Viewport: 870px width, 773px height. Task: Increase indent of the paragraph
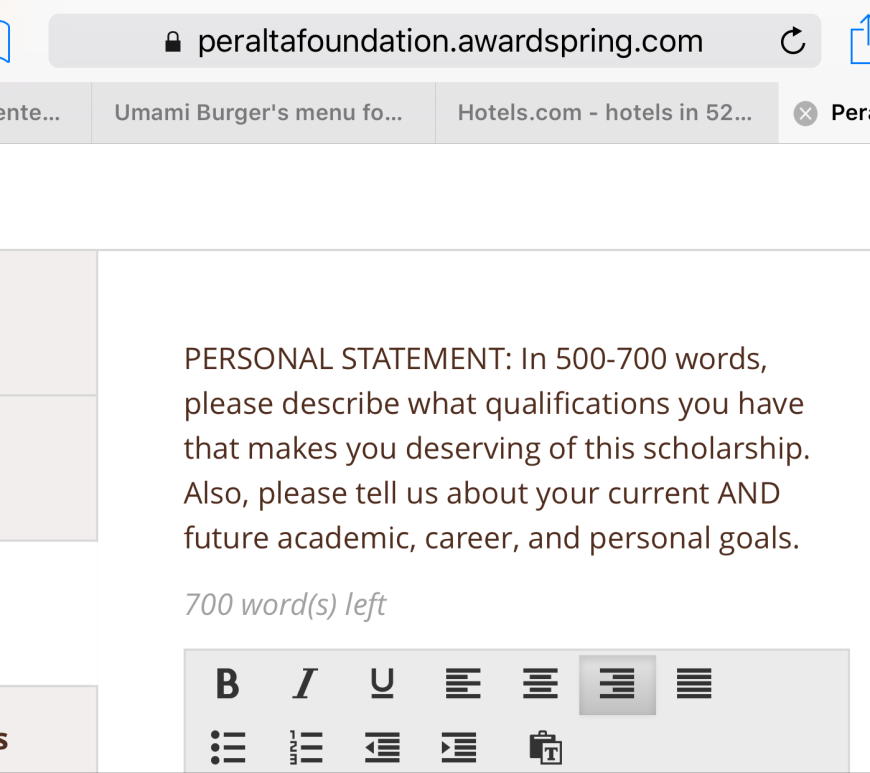pos(459,747)
